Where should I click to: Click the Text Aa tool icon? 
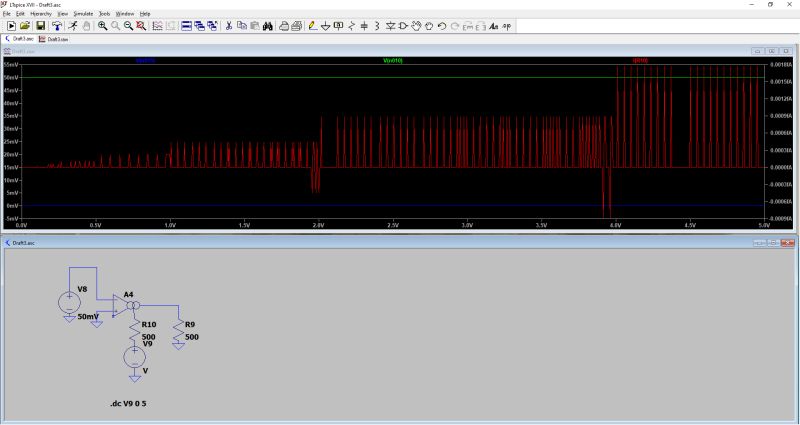pos(493,26)
